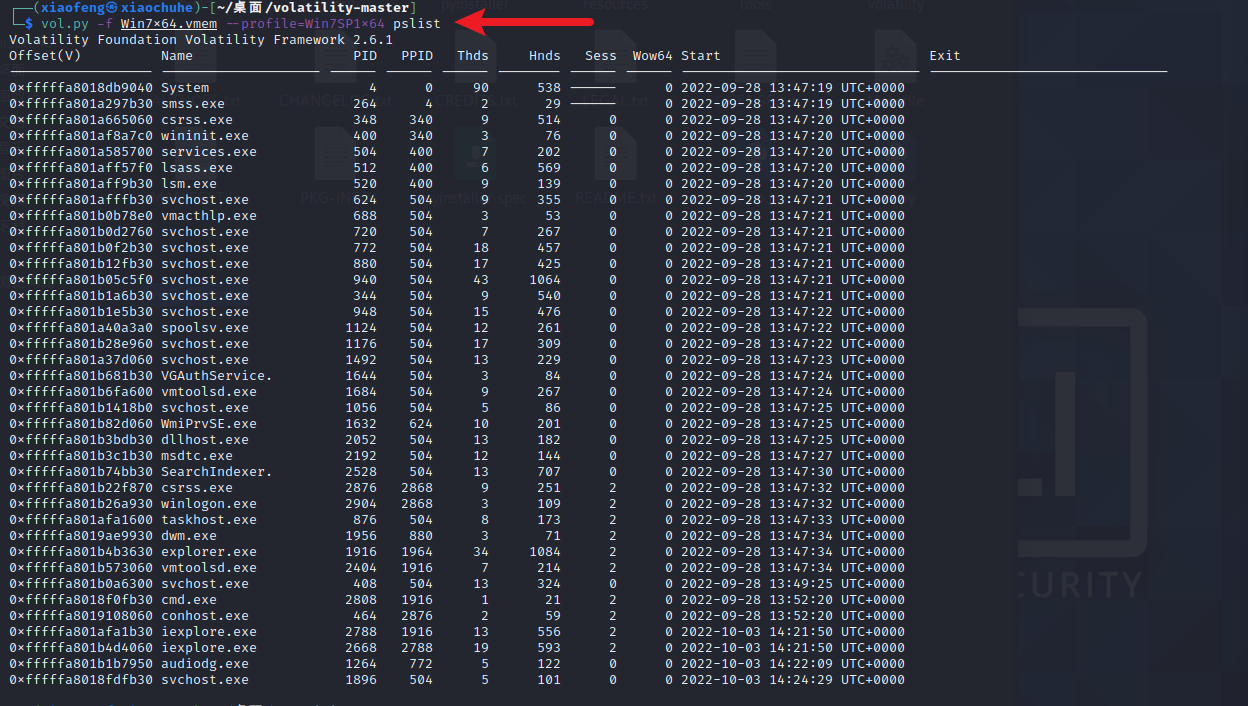Select the System process name

pos(185,87)
